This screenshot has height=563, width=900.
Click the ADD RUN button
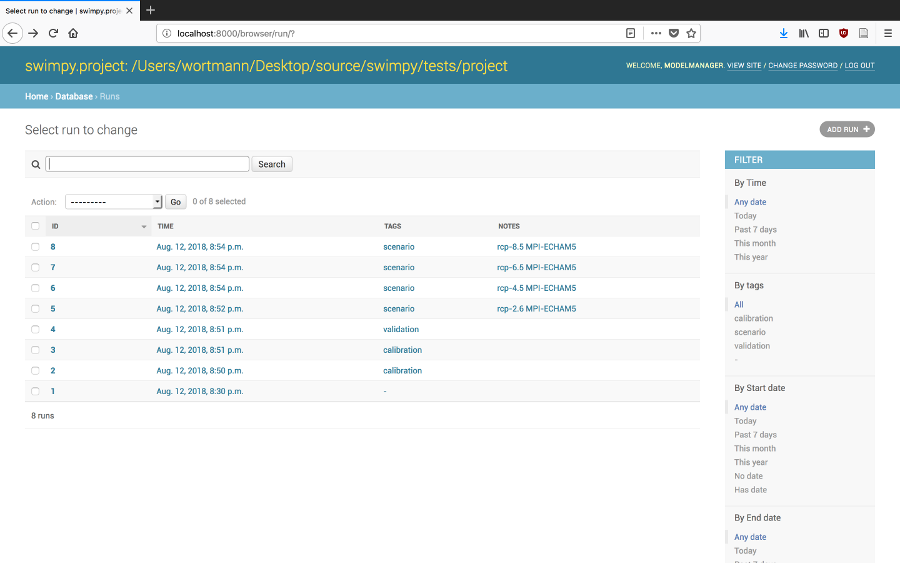point(847,129)
